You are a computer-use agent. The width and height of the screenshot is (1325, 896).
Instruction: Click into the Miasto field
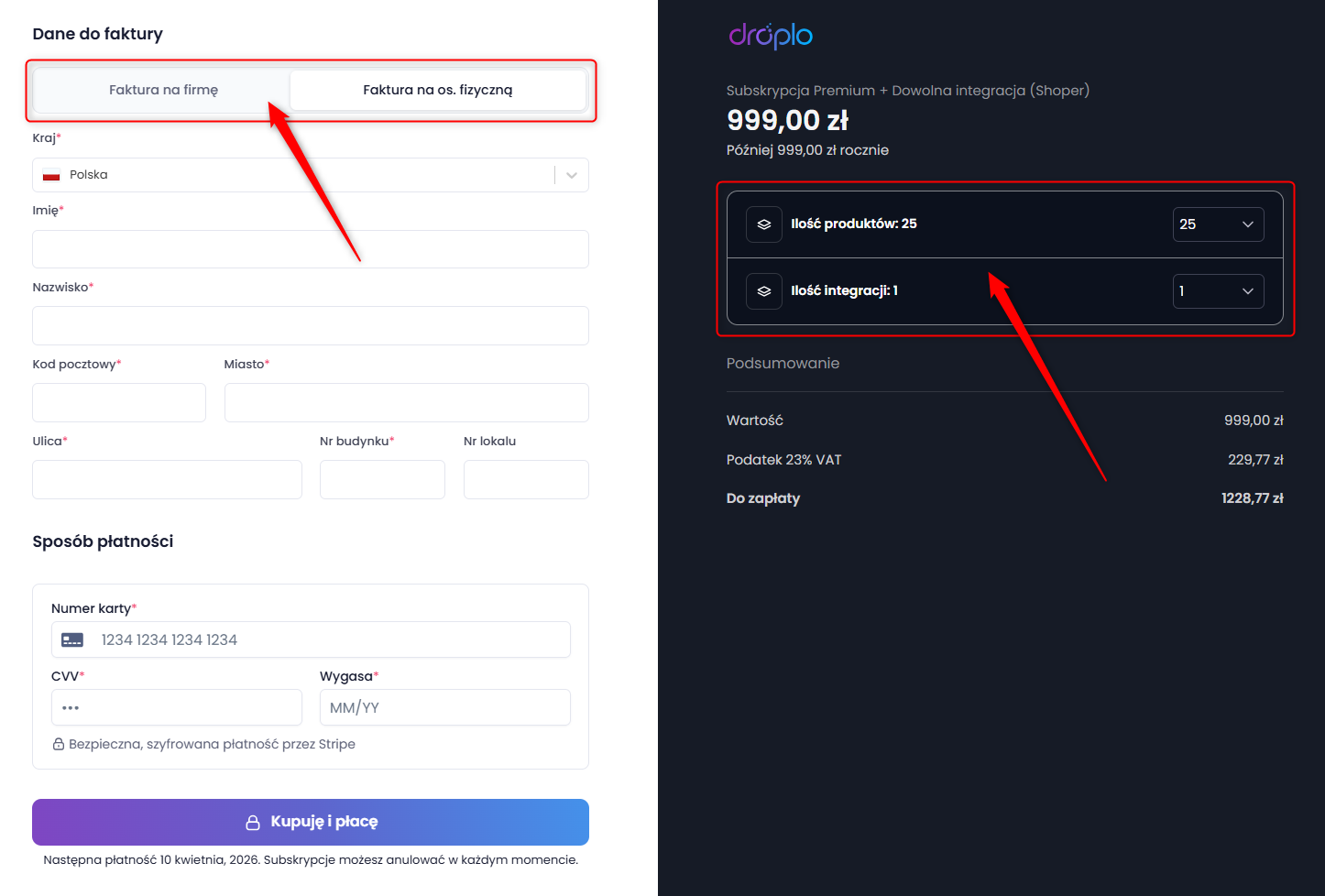coord(407,402)
